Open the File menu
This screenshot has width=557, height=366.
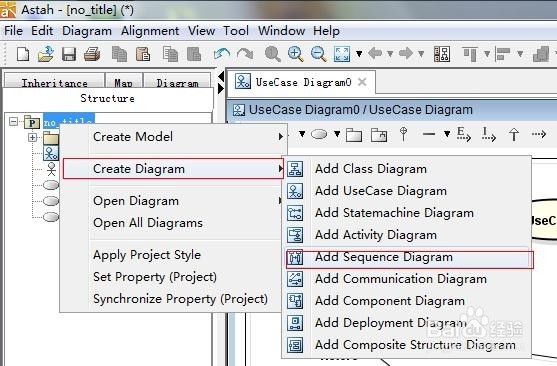[13, 31]
